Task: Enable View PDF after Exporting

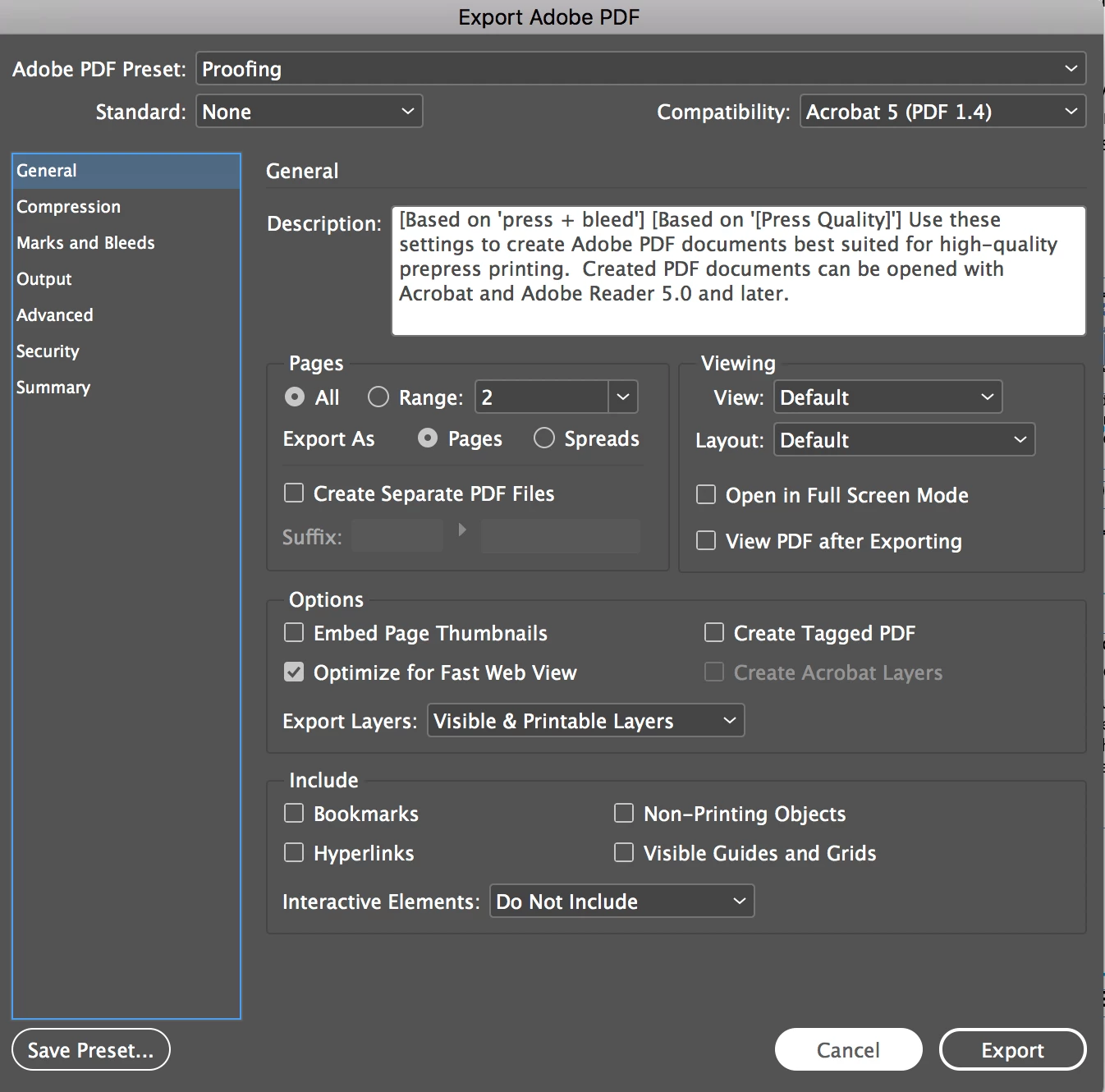Action: point(706,540)
